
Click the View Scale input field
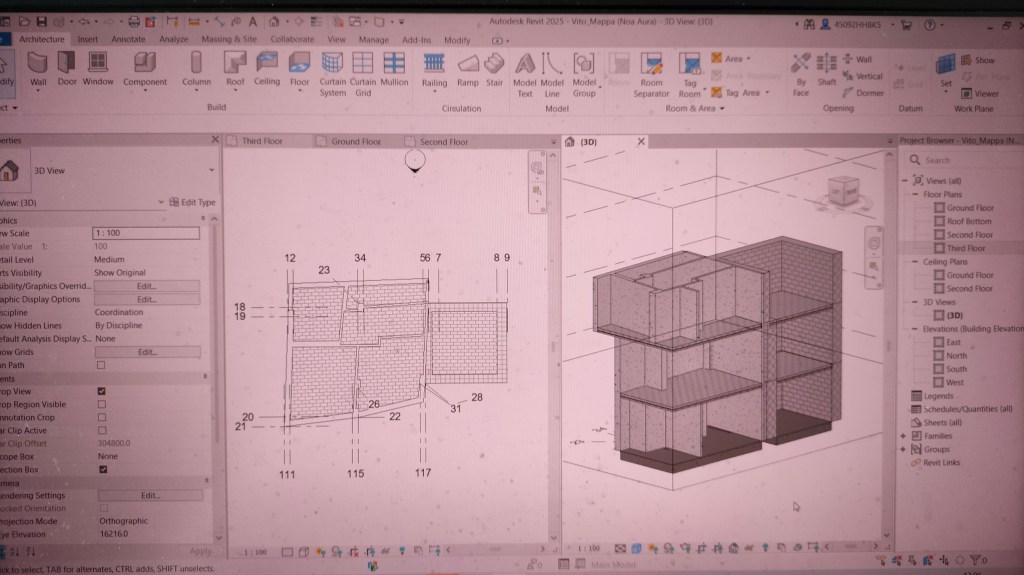(145, 232)
